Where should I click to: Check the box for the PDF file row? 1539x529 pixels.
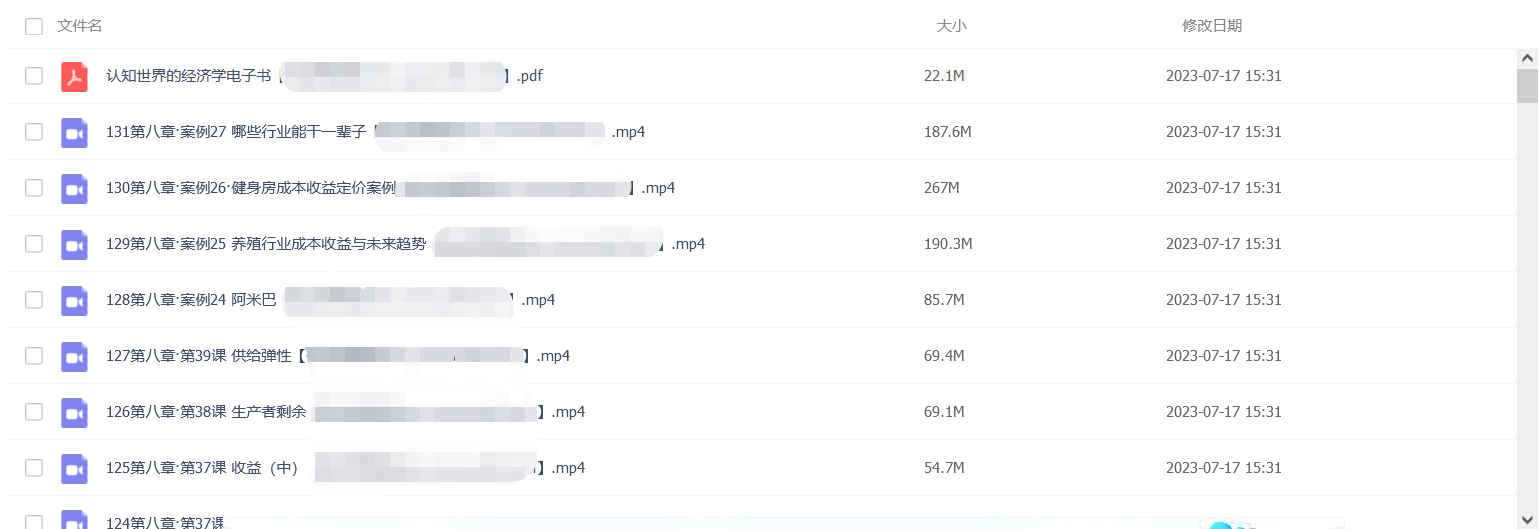(x=34, y=76)
